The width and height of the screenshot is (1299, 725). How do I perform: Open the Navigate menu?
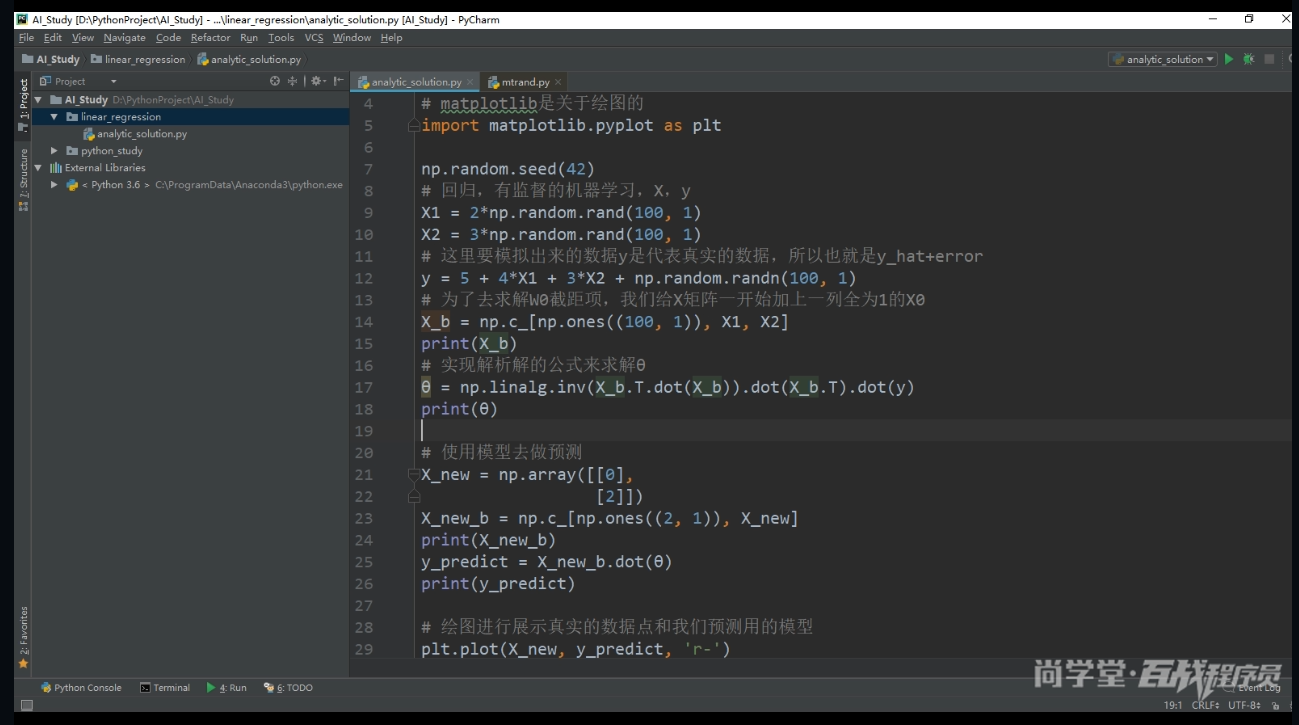click(125, 38)
